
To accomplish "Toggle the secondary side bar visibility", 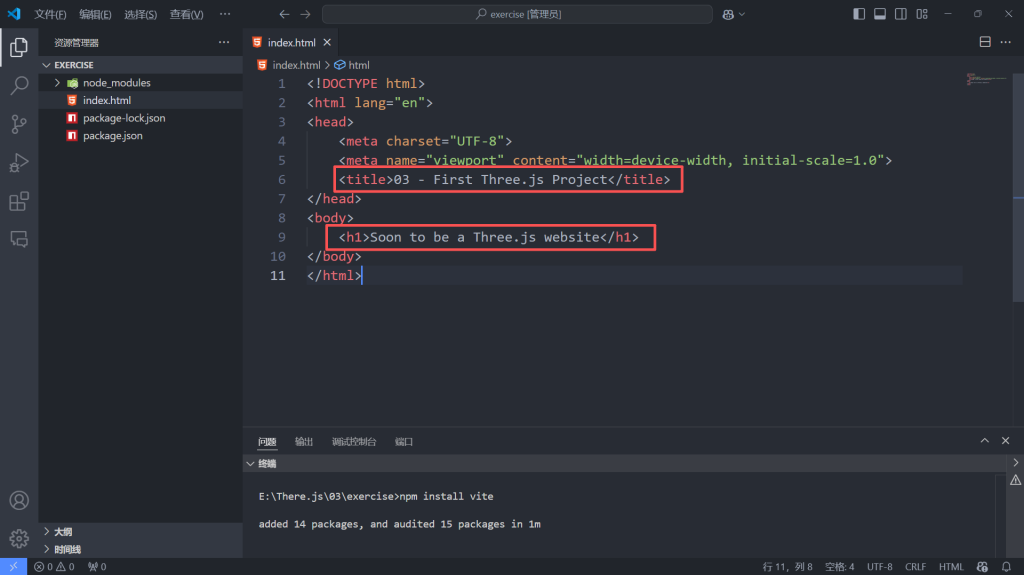I will click(x=901, y=14).
